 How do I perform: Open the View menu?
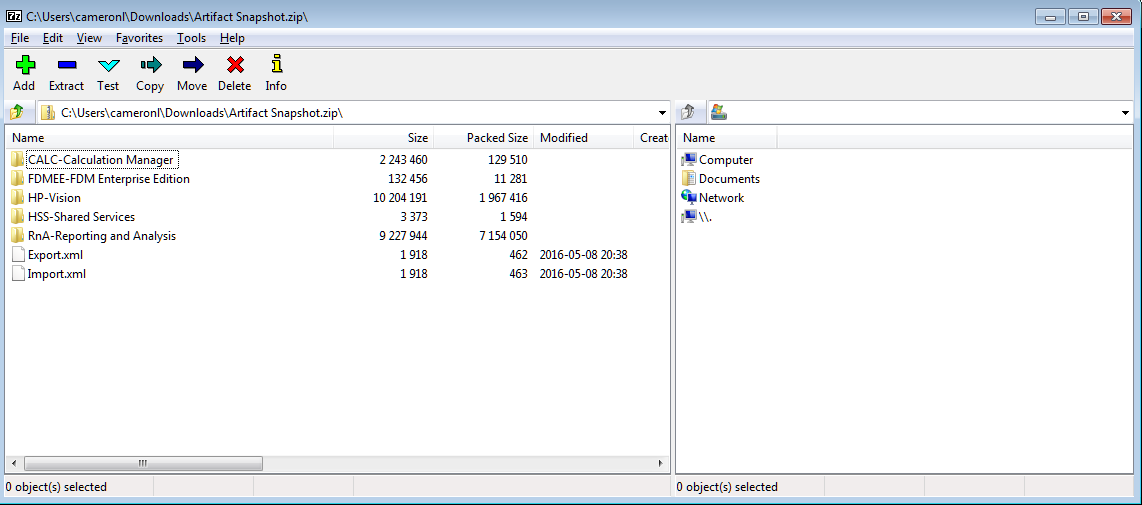89,38
